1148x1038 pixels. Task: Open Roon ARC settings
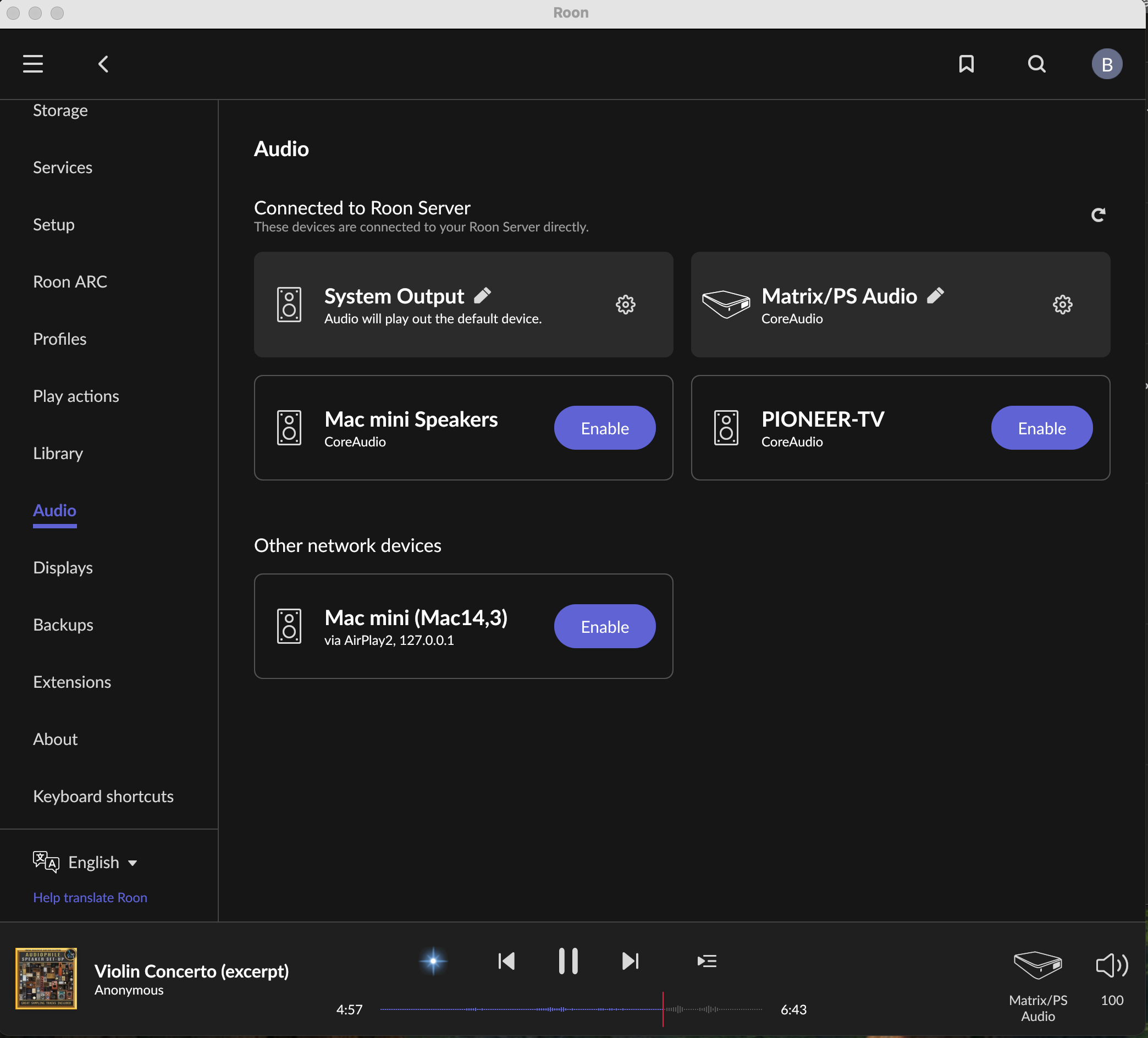(70, 282)
